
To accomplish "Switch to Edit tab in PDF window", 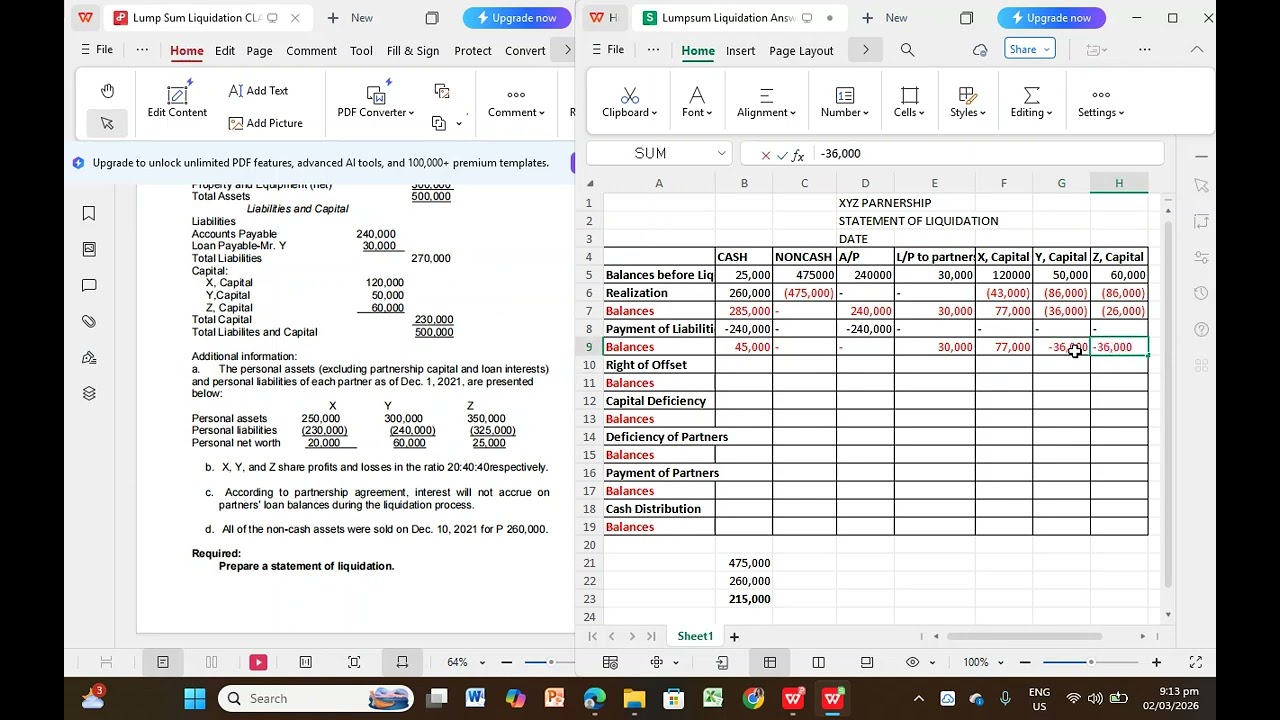I will 225,51.
